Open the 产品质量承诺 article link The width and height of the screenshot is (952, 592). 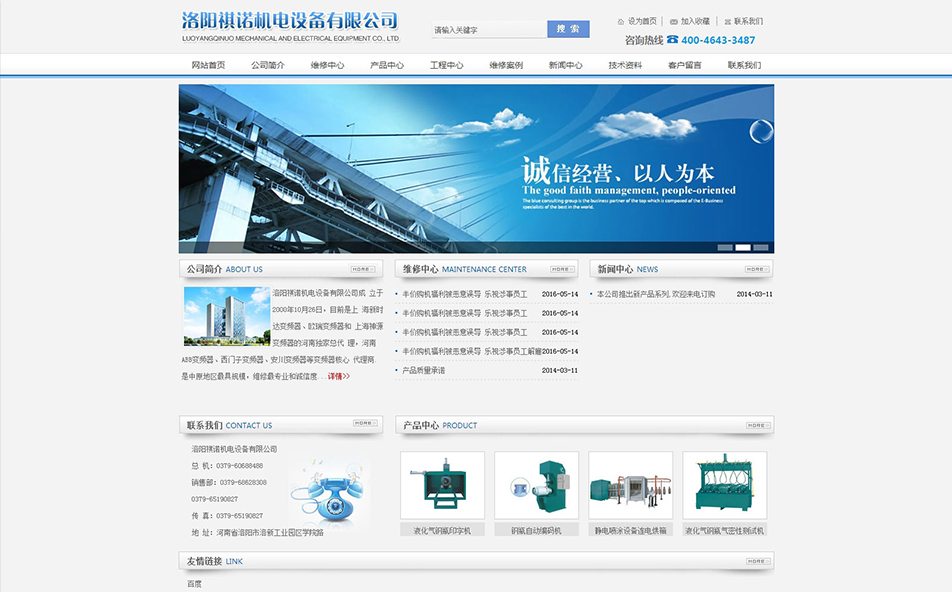pos(424,370)
